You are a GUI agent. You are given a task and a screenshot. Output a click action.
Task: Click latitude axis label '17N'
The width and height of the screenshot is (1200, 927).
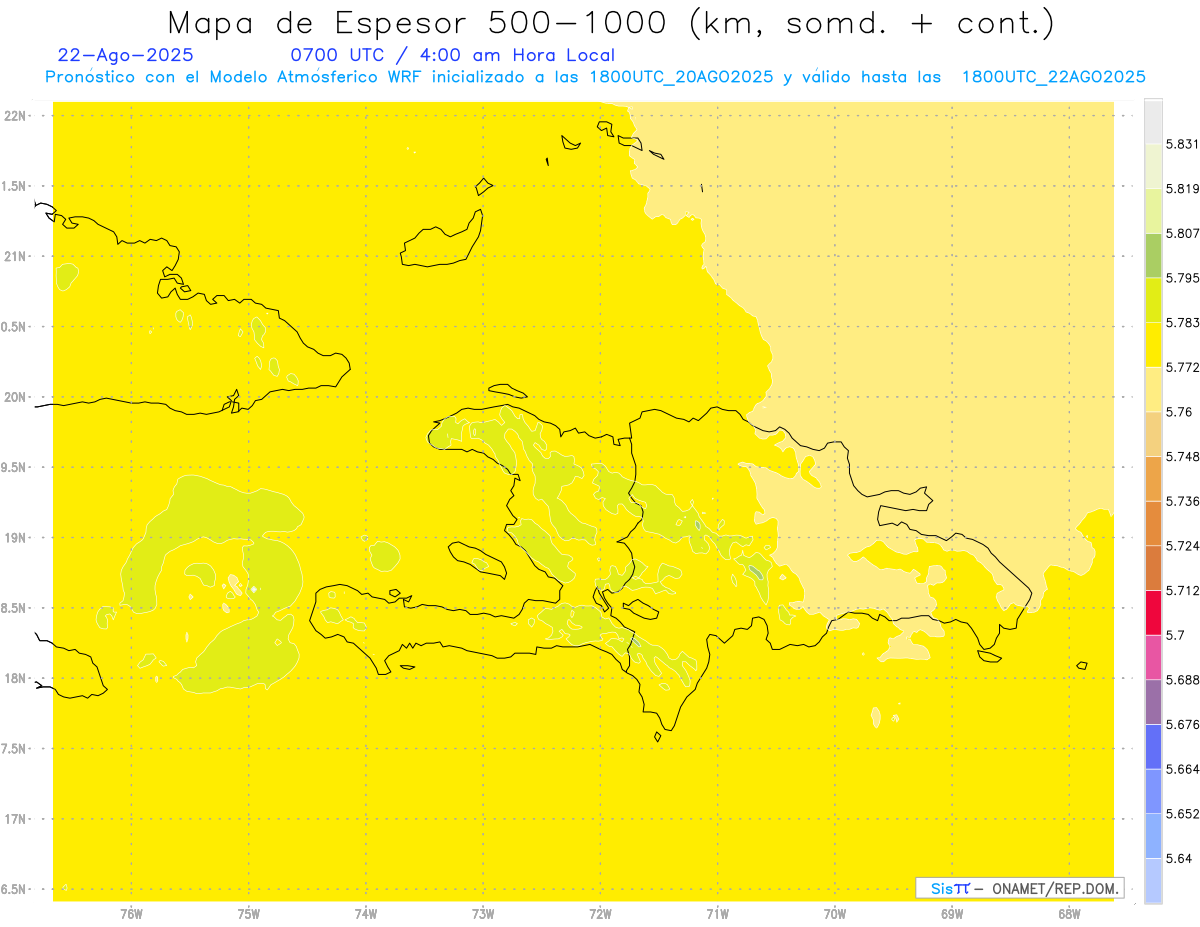point(15,819)
